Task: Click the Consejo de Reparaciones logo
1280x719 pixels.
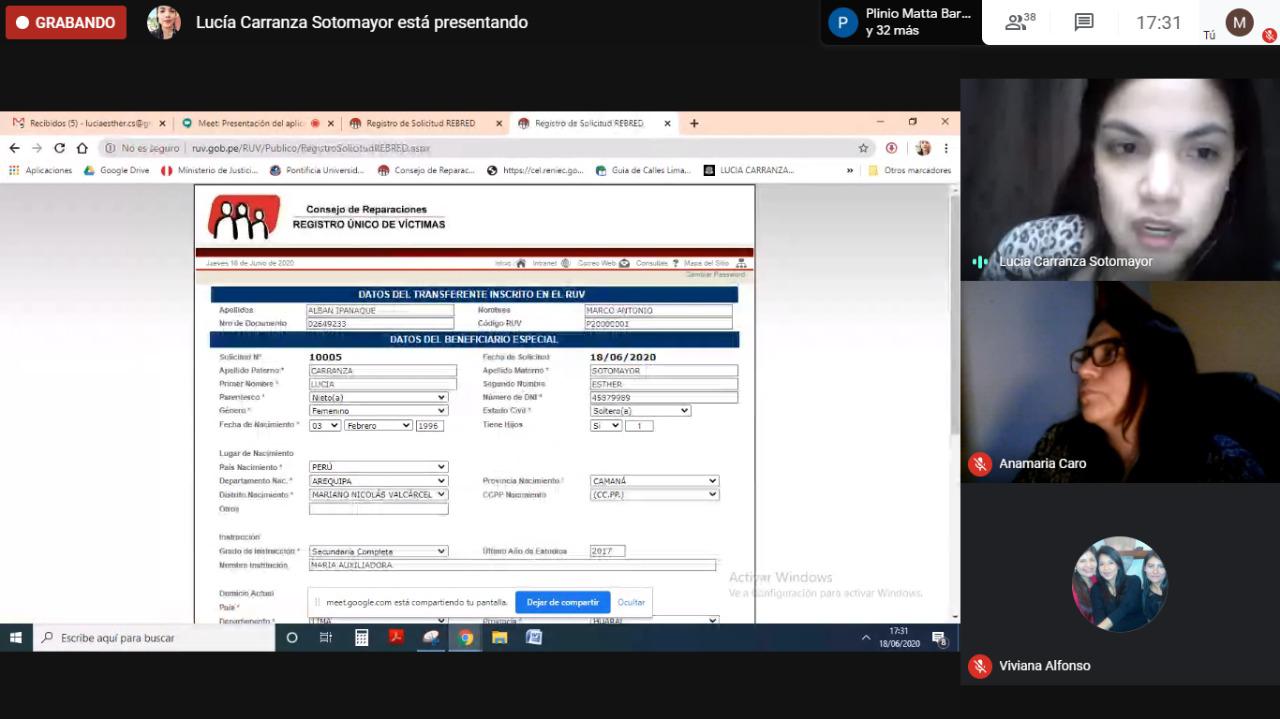Action: pyautogui.click(x=244, y=217)
